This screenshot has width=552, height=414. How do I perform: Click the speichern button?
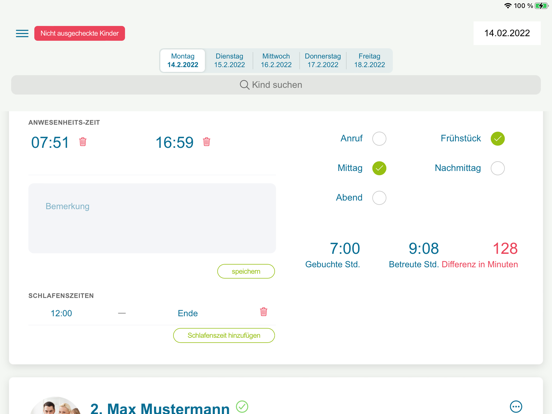(x=246, y=271)
